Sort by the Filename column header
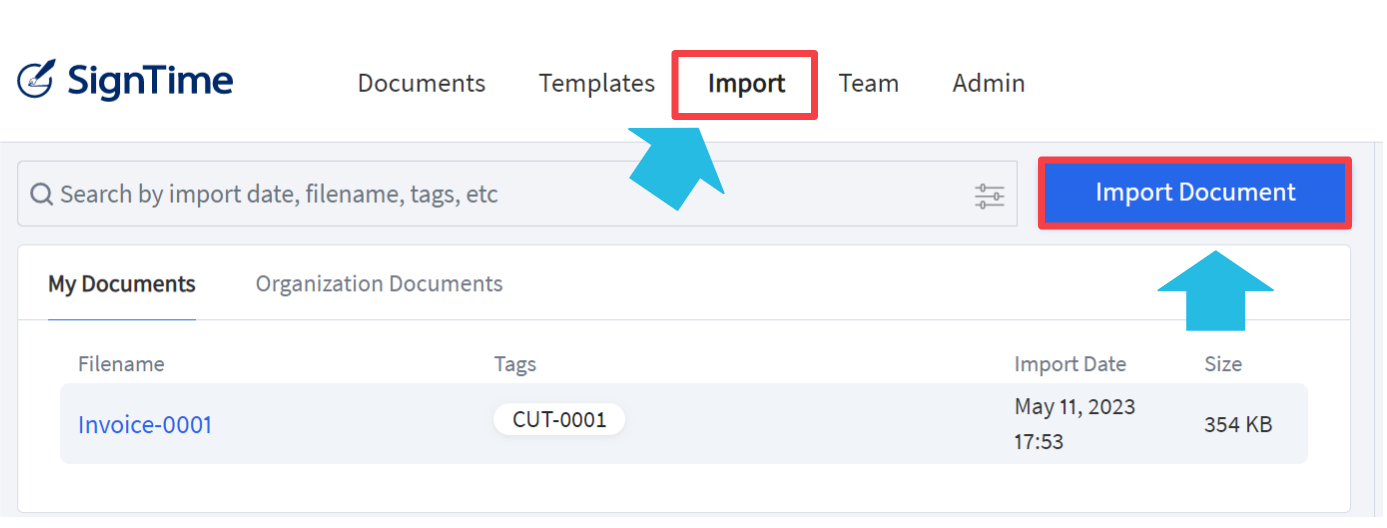 click(x=121, y=364)
